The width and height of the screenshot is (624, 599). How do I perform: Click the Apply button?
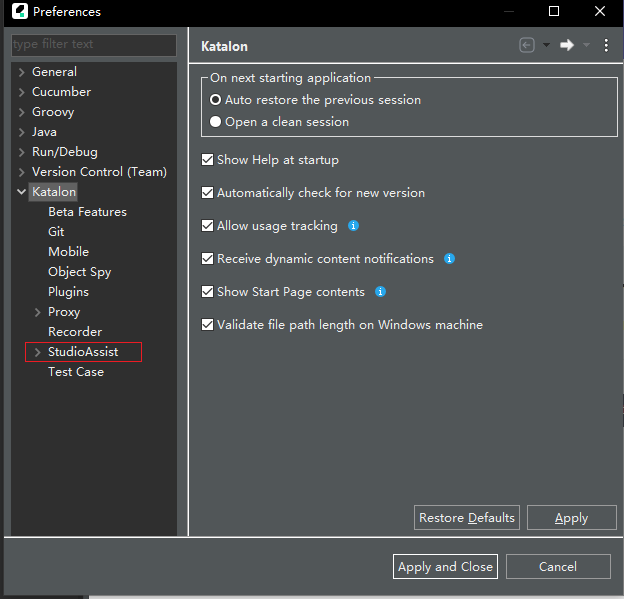point(571,517)
